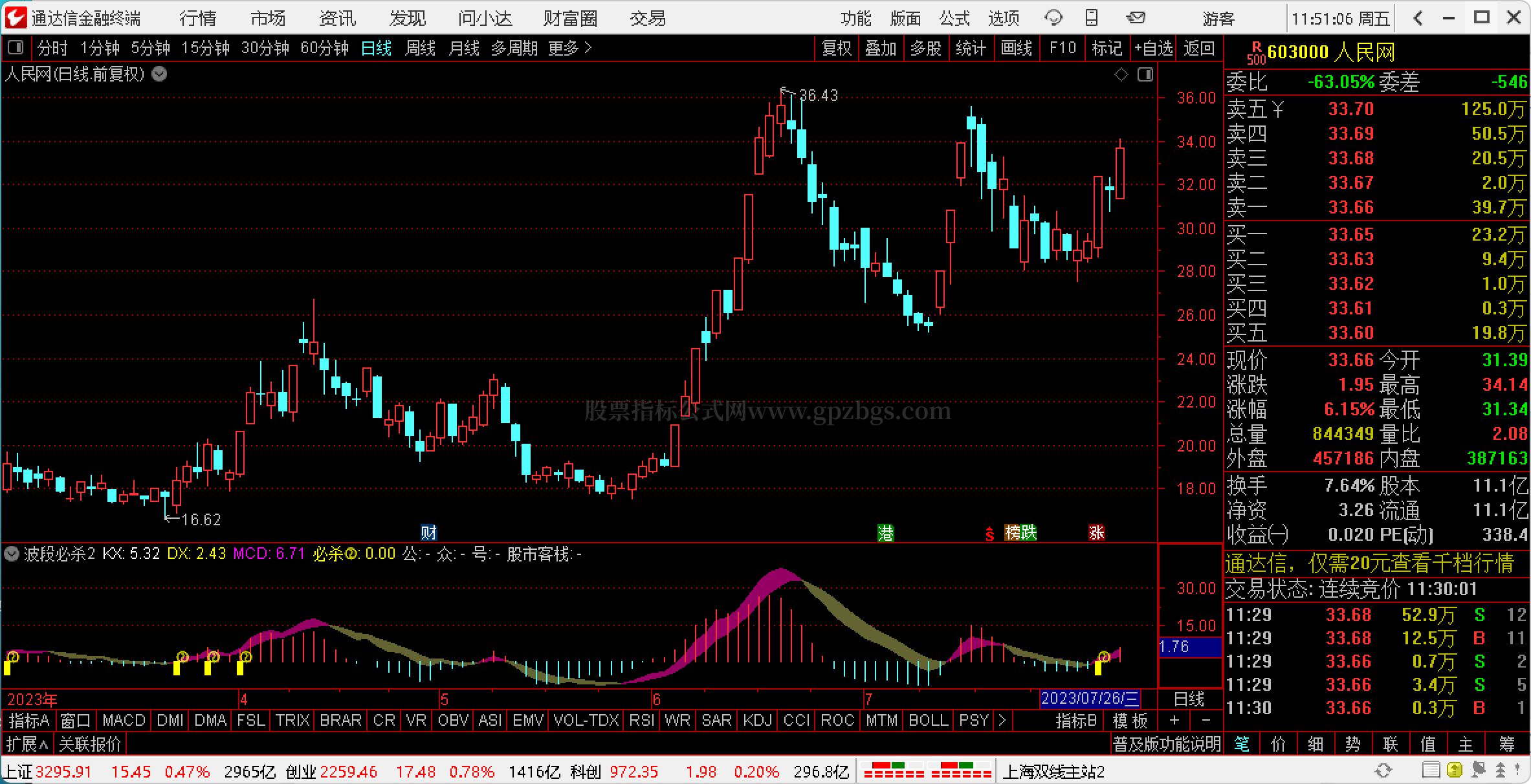Select the 1分钟 period
Viewport: 1531px width, 784px height.
coord(100,48)
